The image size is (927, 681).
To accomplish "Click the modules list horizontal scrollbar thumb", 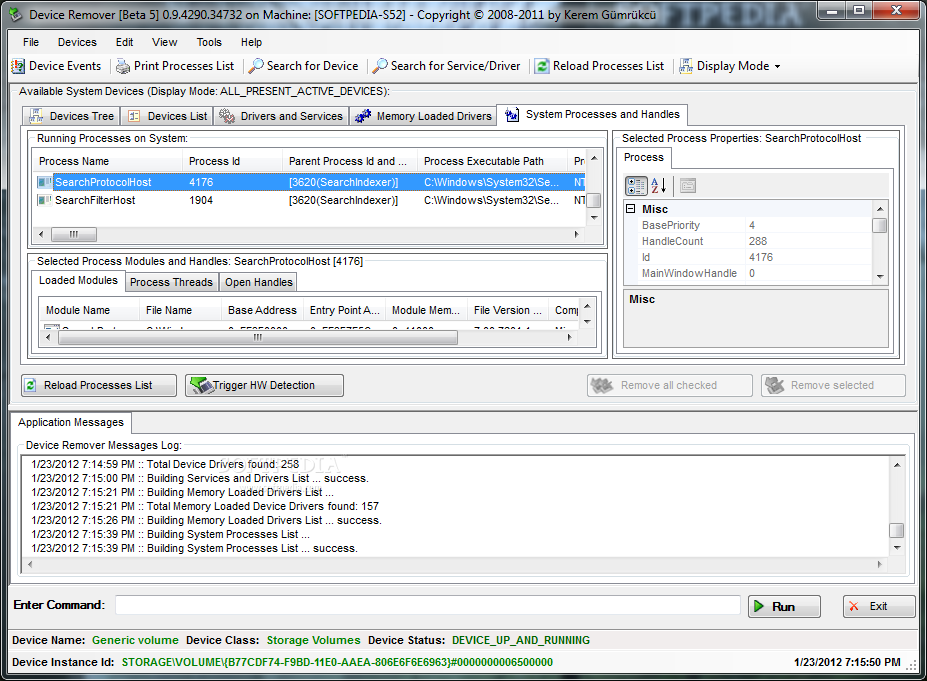I will (258, 338).
